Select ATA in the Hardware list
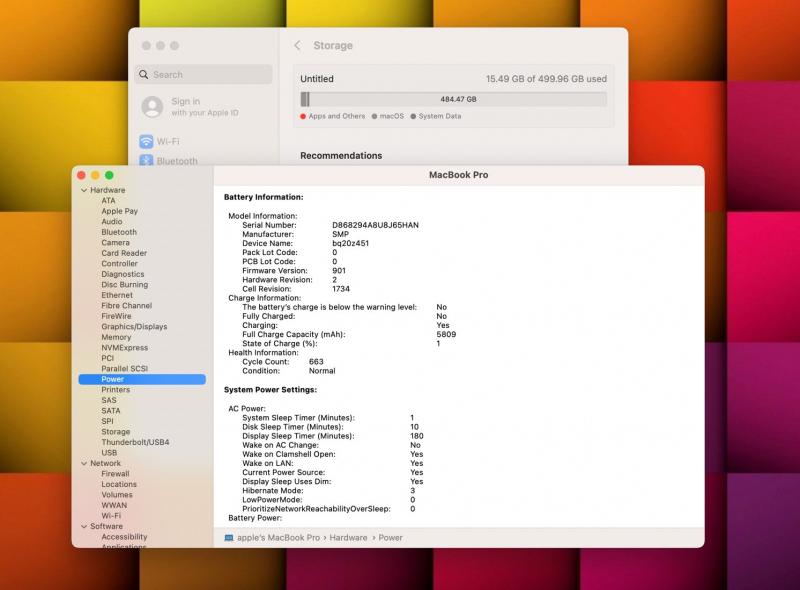This screenshot has height=590, width=800. point(108,201)
